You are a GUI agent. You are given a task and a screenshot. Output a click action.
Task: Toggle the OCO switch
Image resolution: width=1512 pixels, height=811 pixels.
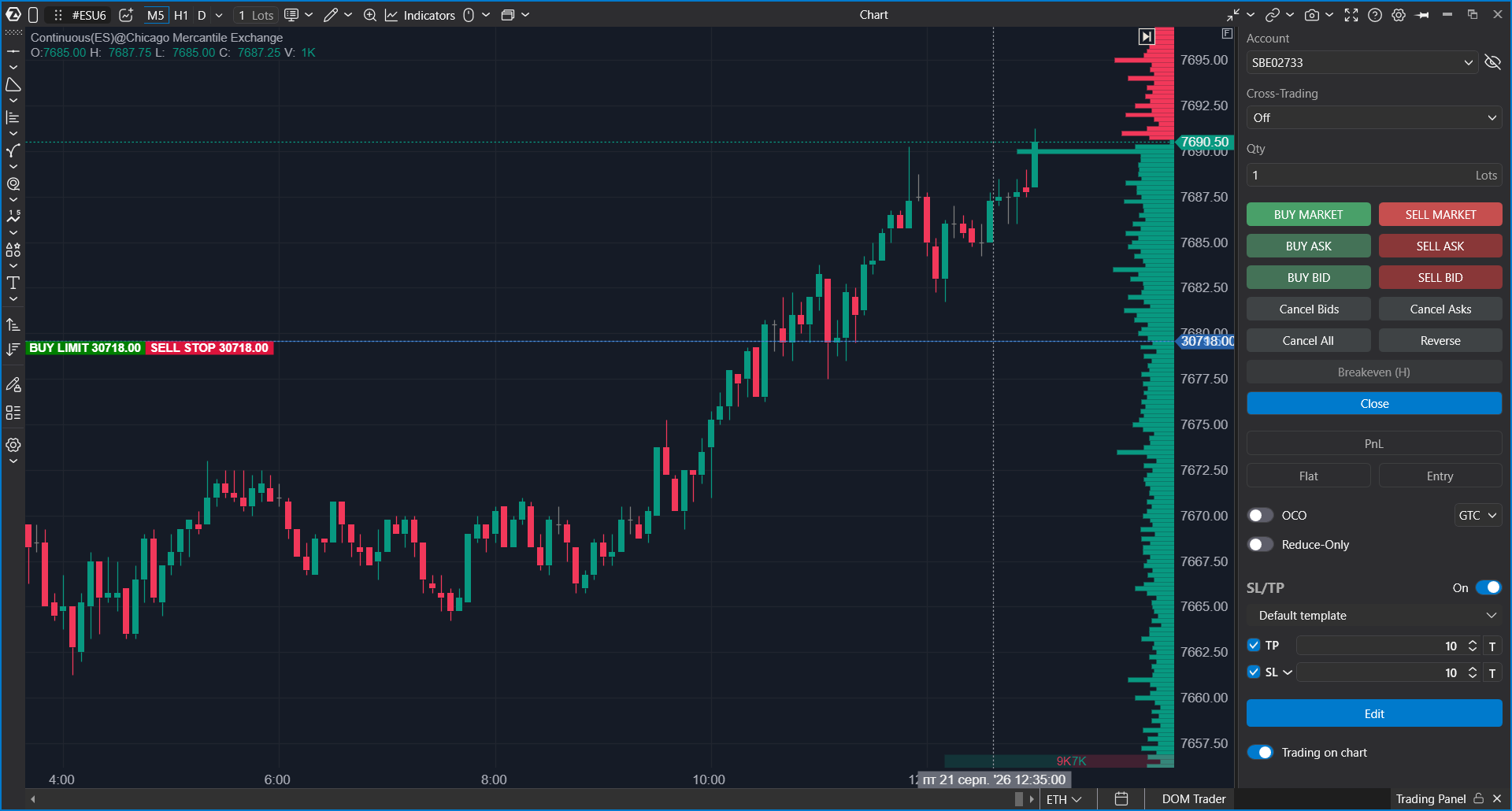click(1260, 515)
